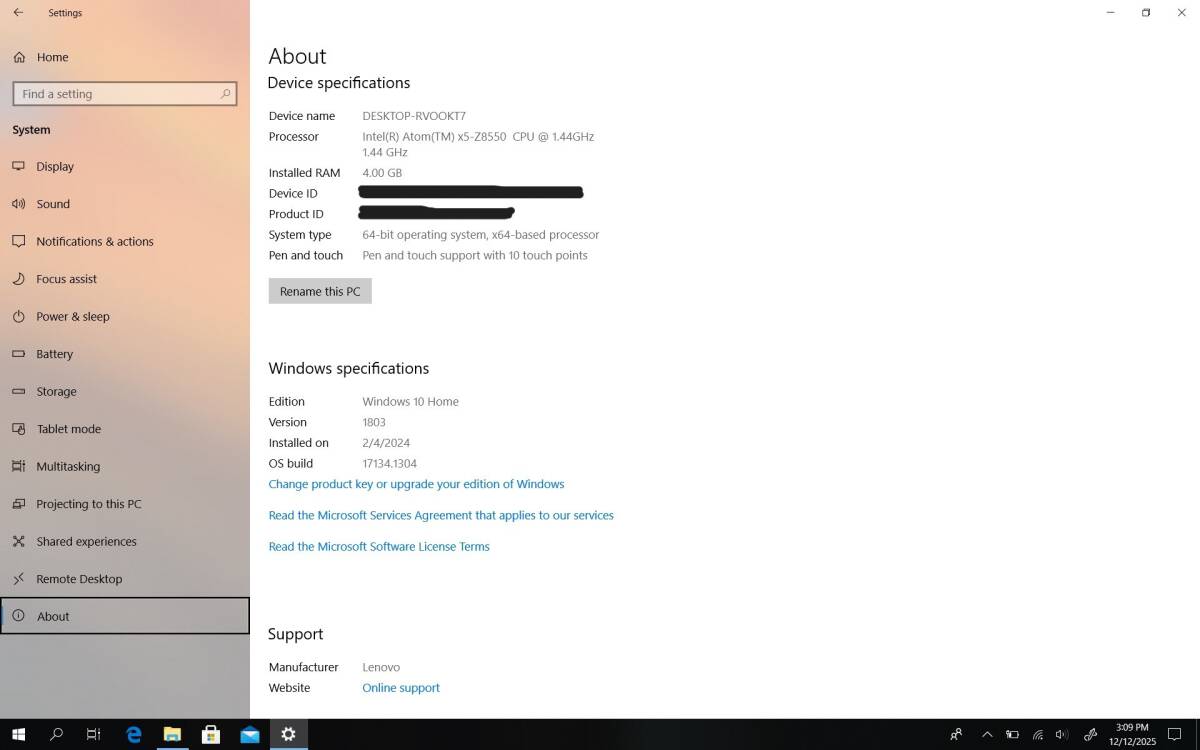The height and width of the screenshot is (750, 1200).
Task: Open Storage settings page
Action: point(56,392)
